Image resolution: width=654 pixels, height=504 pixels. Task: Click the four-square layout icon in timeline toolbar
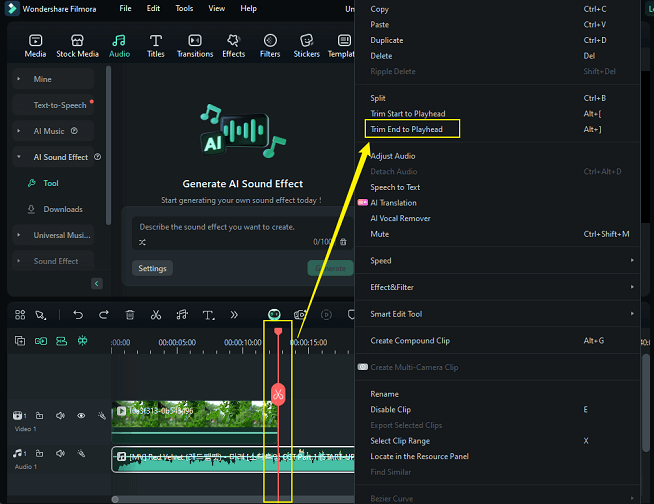[20, 315]
